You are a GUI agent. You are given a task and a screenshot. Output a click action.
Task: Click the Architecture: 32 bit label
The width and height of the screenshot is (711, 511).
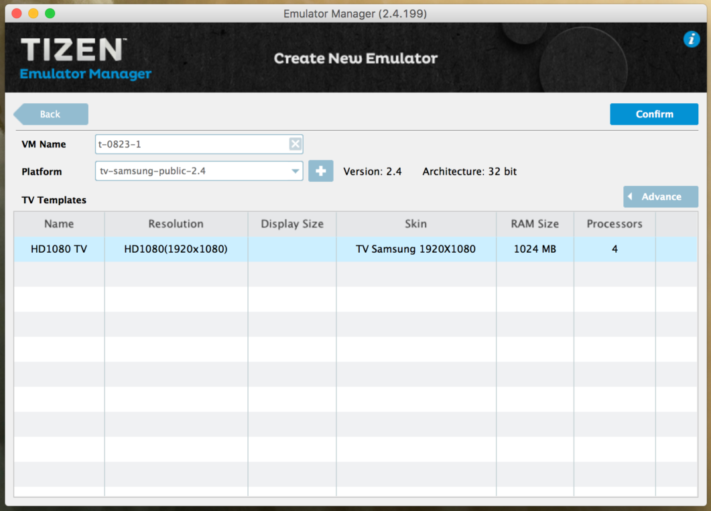coord(469,171)
